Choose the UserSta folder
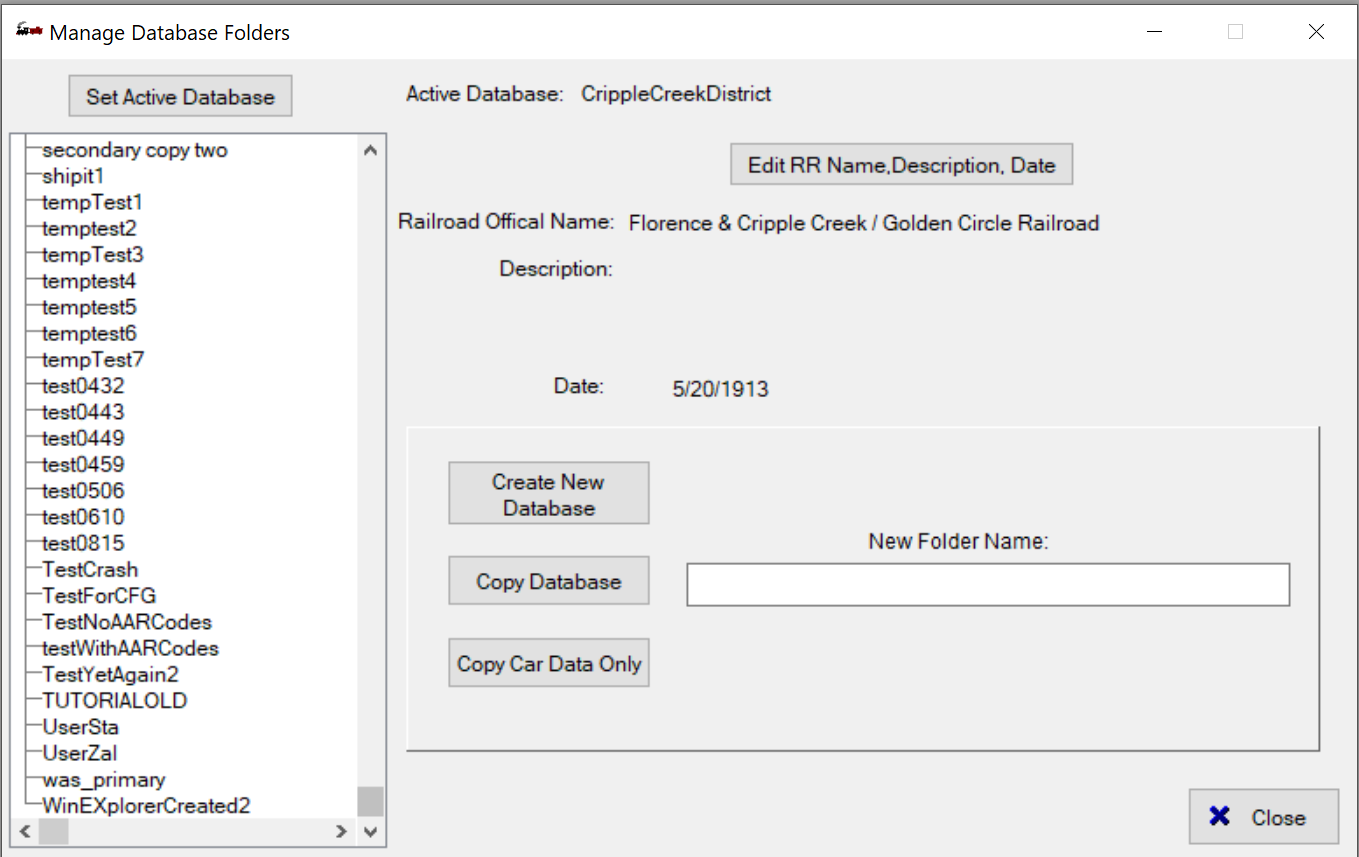This screenshot has height=857, width=1359. pyautogui.click(x=80, y=727)
